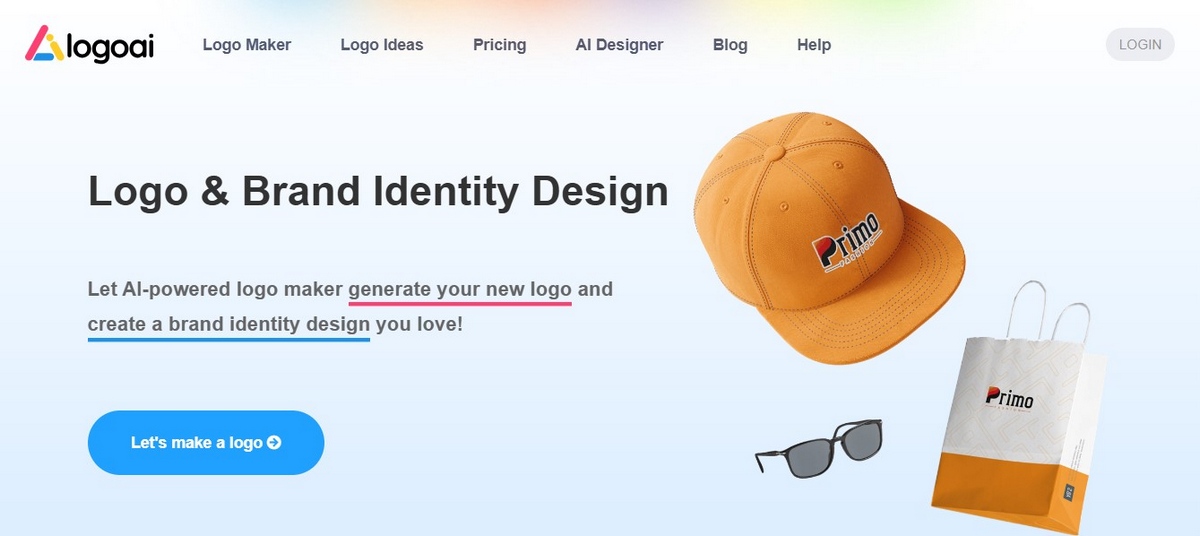
Task: Click the logoai triangle logo icon
Action: coord(45,44)
